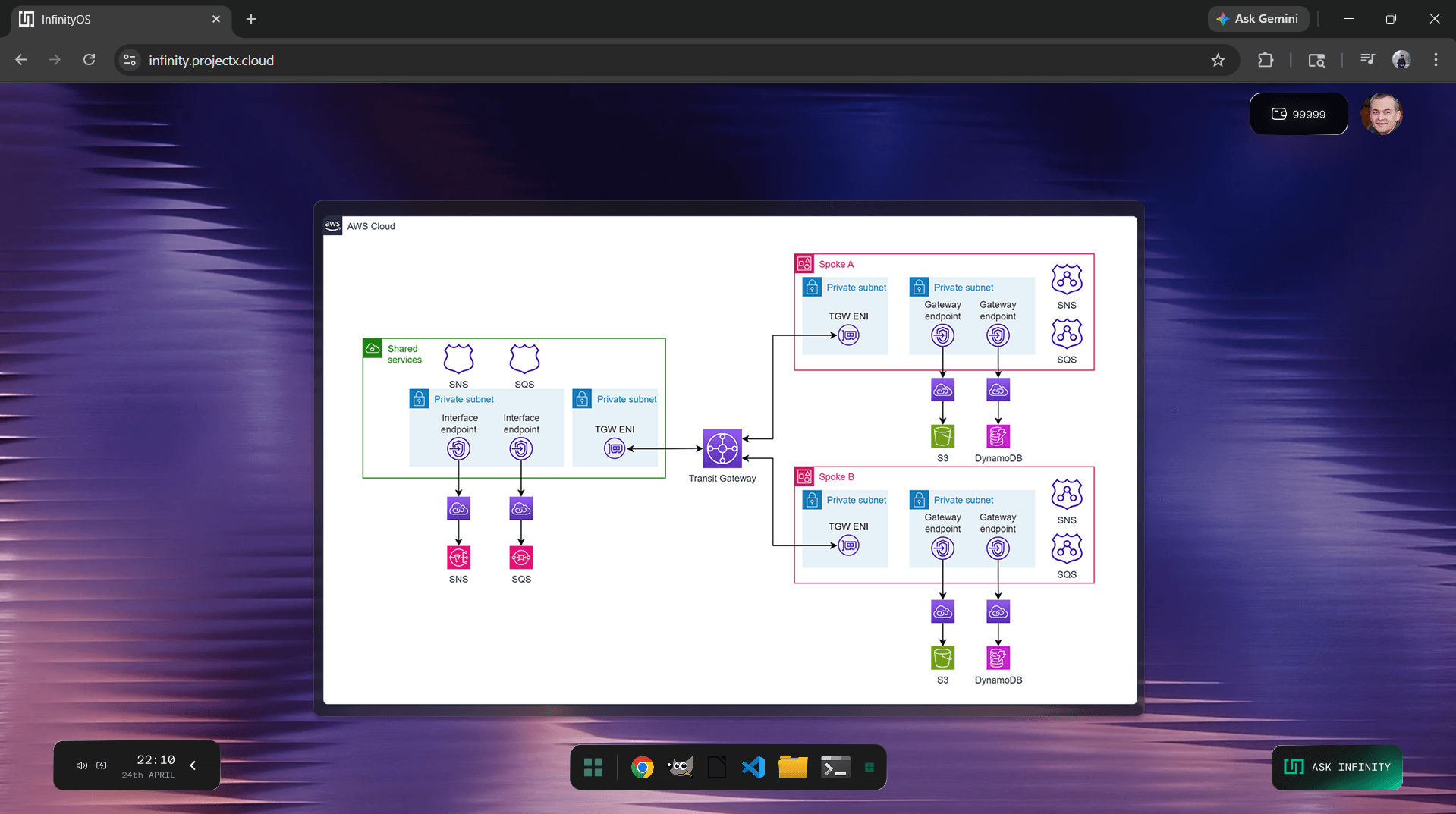
Task: Click the Transit Gateway icon in the diagram
Action: 722,448
